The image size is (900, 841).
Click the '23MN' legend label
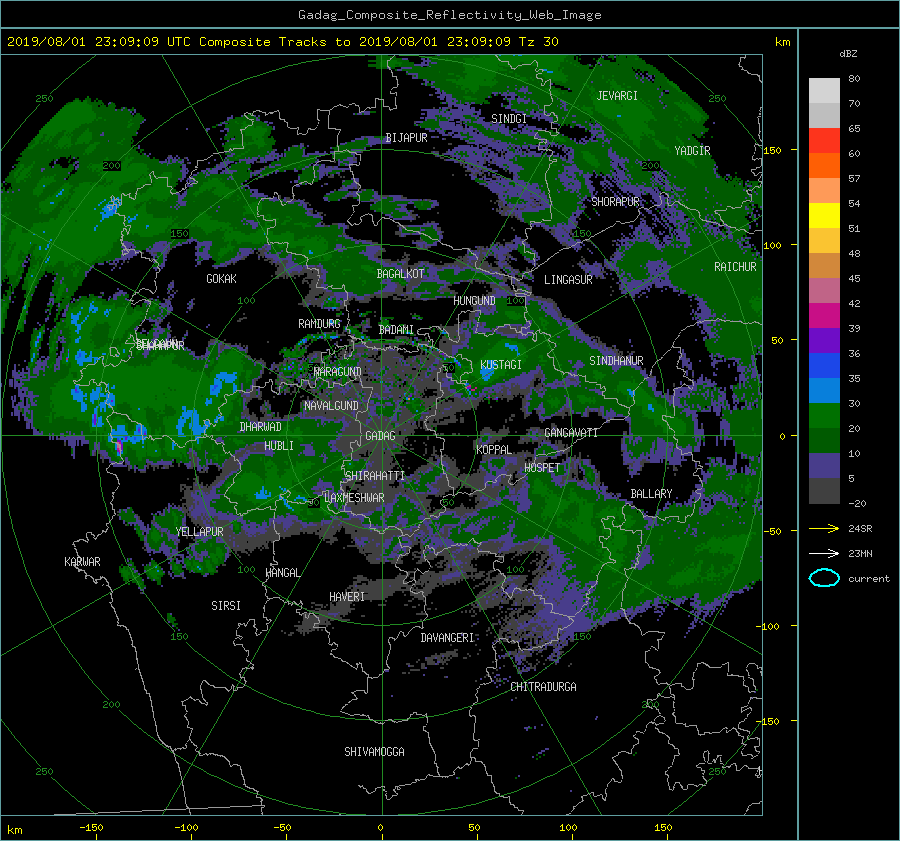tap(860, 553)
